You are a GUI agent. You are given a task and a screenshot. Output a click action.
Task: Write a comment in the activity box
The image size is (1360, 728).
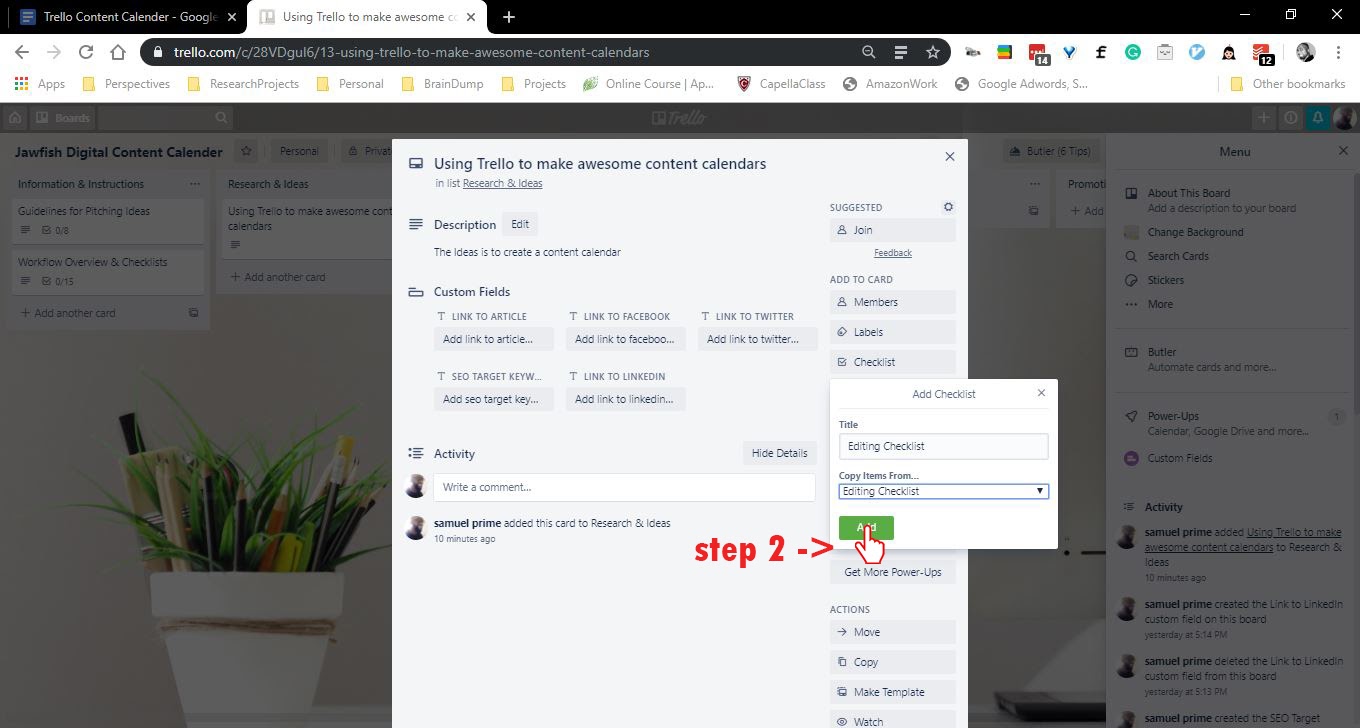pyautogui.click(x=624, y=487)
